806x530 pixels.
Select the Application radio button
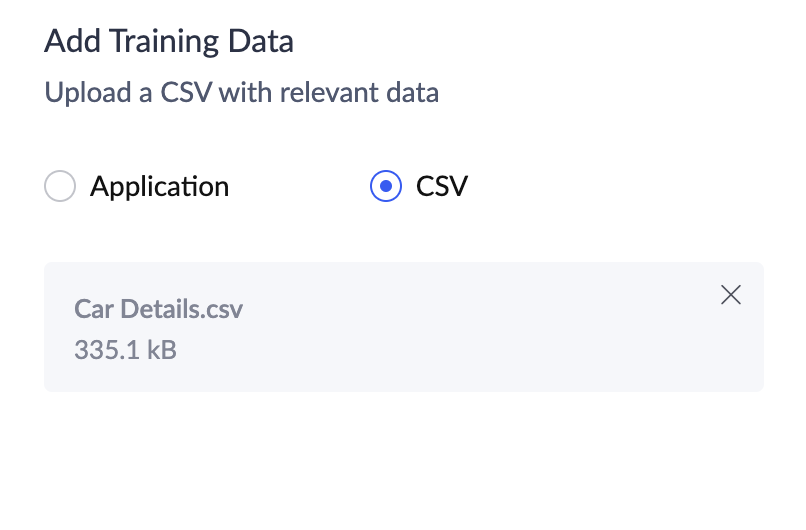[x=61, y=187]
